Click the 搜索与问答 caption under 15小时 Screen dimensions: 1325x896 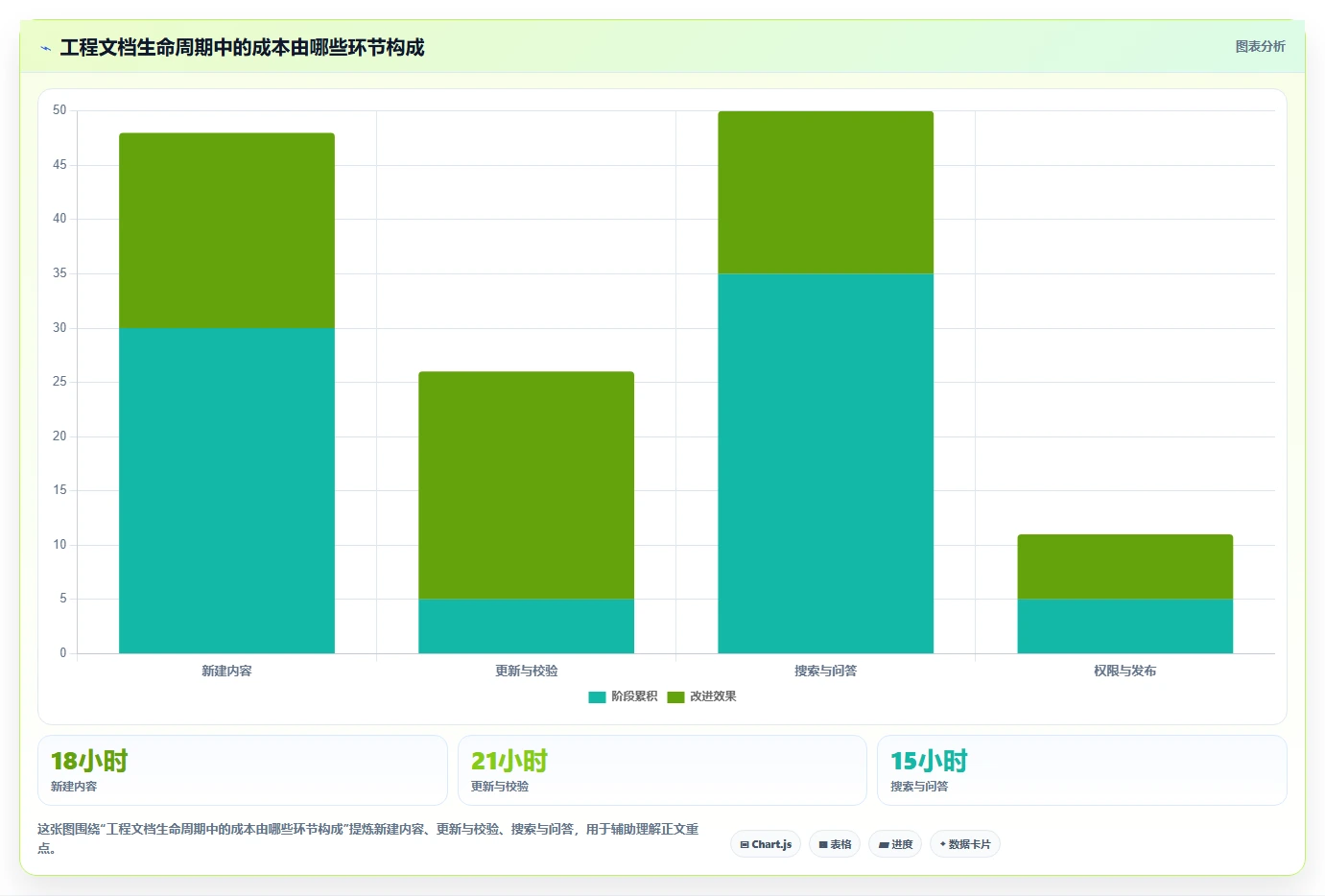919,786
